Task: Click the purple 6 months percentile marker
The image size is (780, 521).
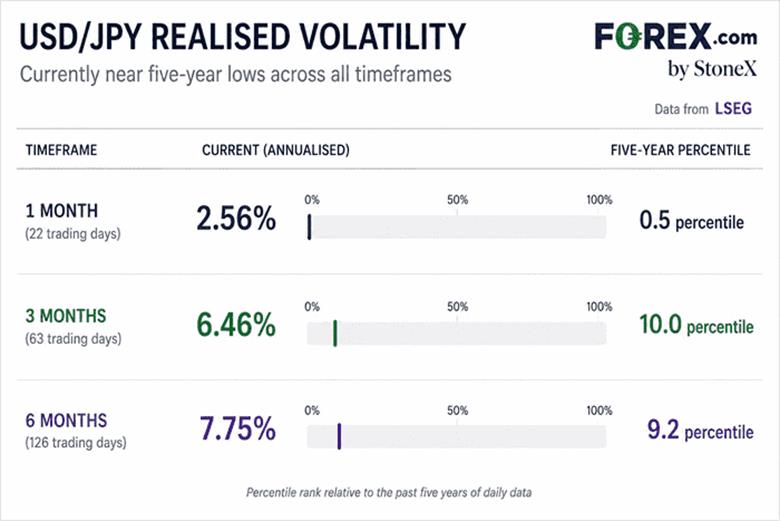Action: coord(339,436)
